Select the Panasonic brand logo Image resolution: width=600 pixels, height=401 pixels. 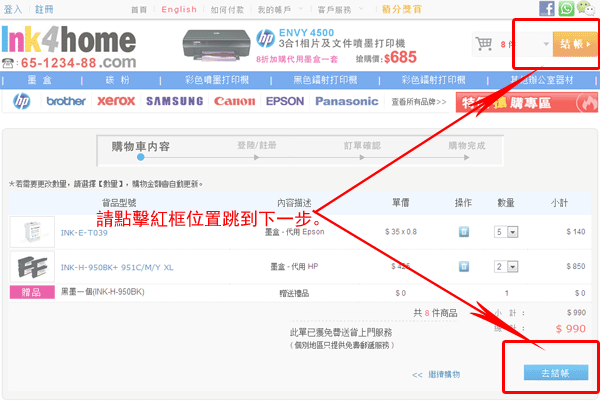347,101
